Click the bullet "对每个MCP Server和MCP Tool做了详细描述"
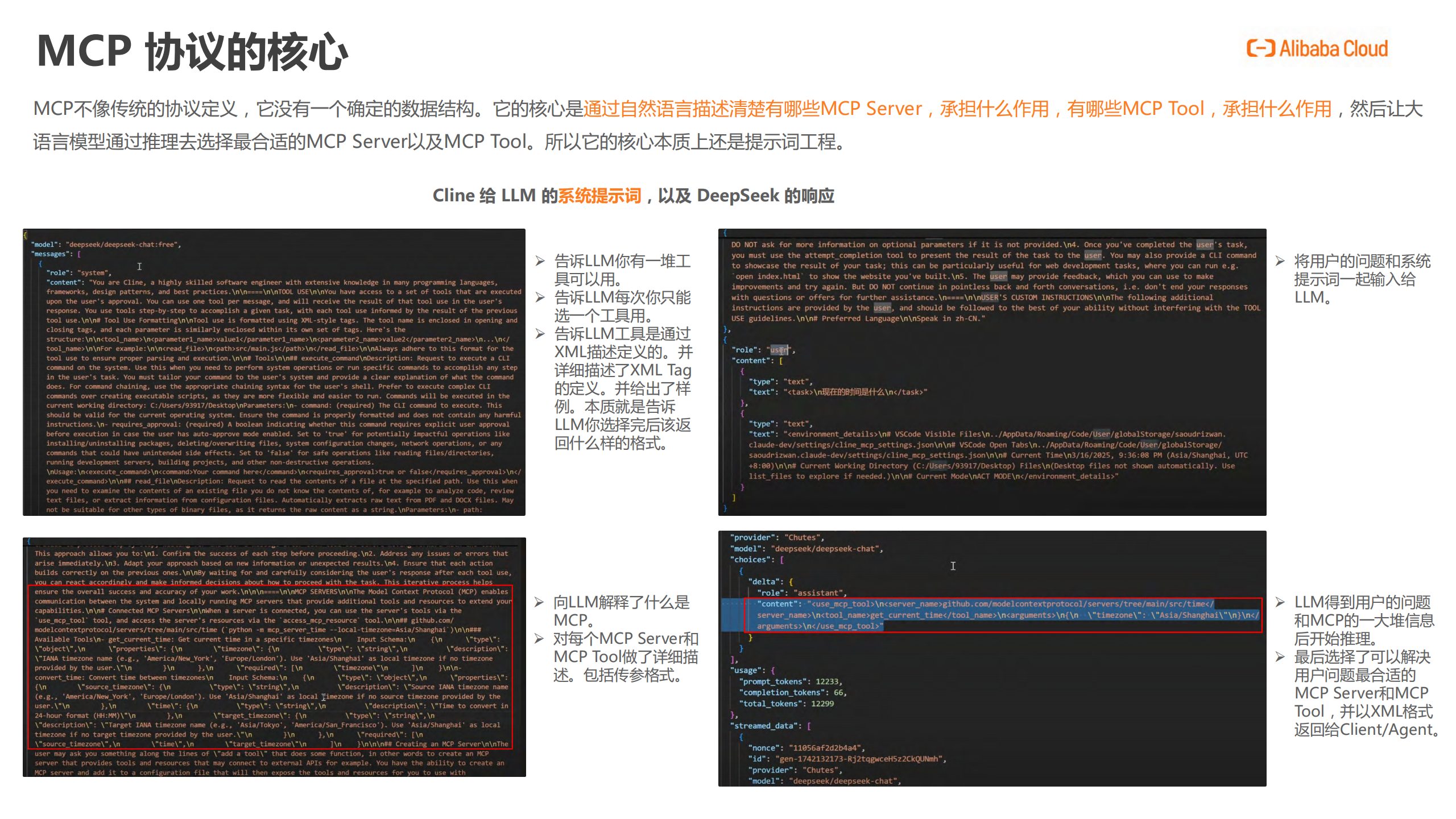The width and height of the screenshot is (1456, 819). pyautogui.click(x=617, y=657)
